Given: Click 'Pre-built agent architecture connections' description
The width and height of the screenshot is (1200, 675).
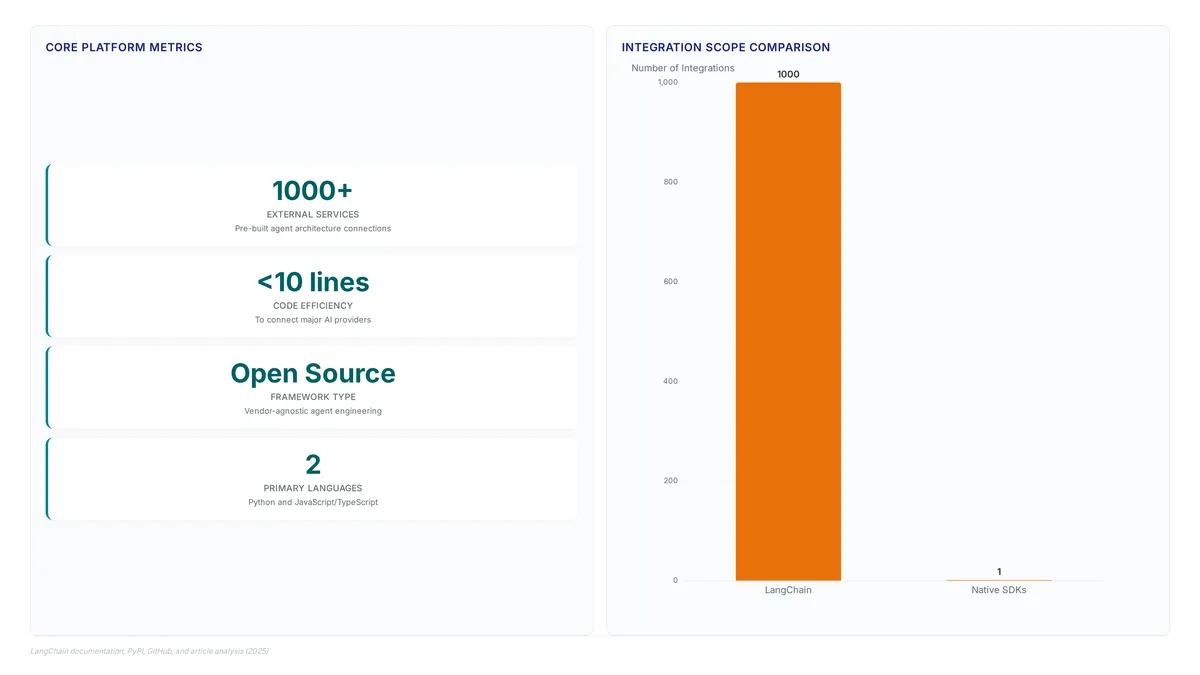Looking at the screenshot, I should (313, 229).
